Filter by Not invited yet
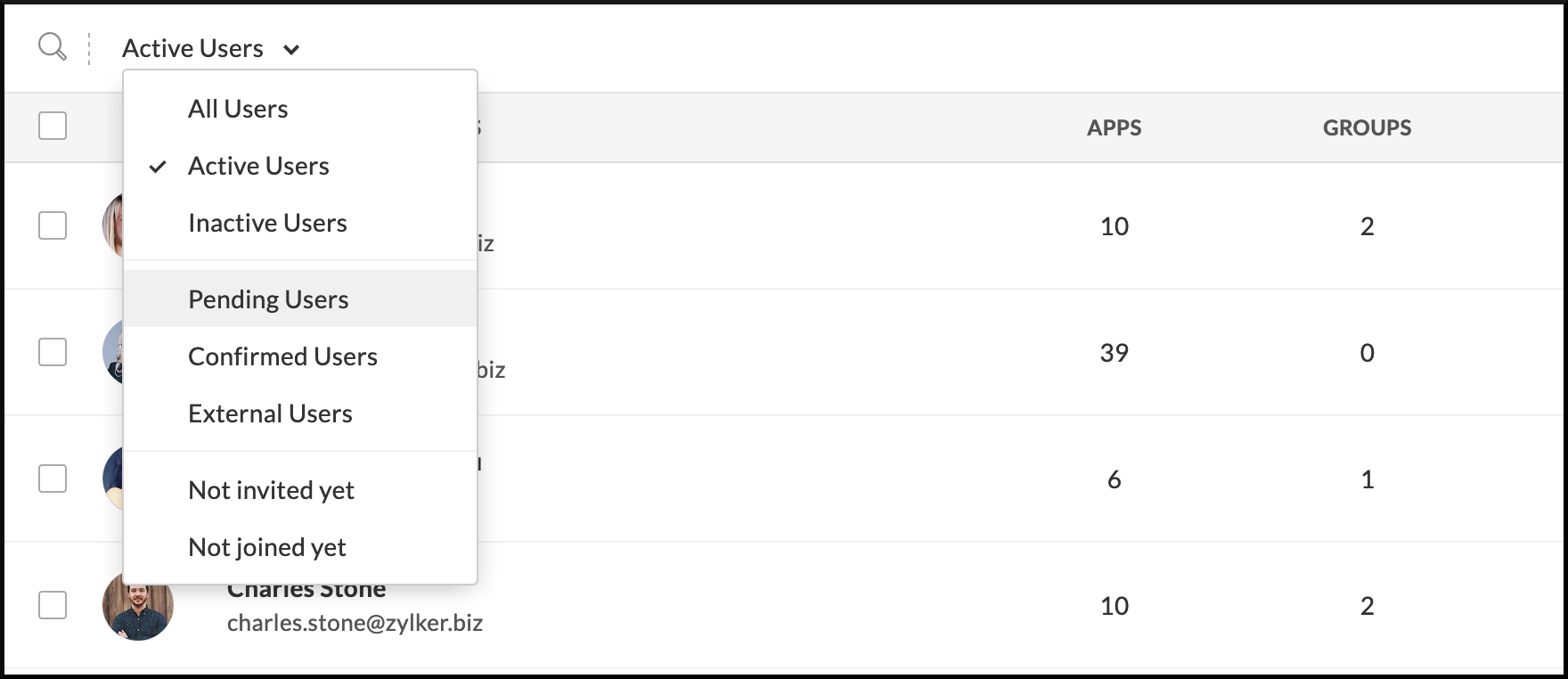The width and height of the screenshot is (1568, 679). (271, 490)
